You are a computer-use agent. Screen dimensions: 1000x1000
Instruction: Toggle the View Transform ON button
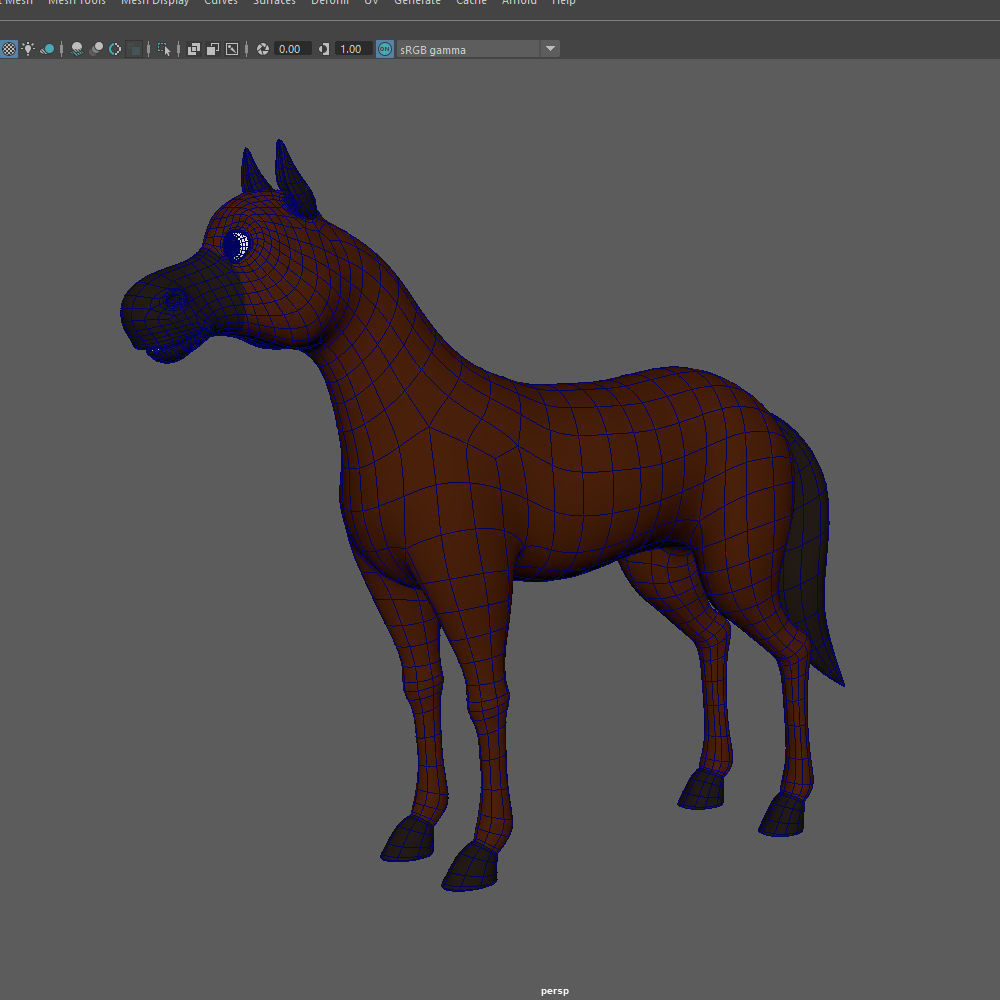point(385,49)
